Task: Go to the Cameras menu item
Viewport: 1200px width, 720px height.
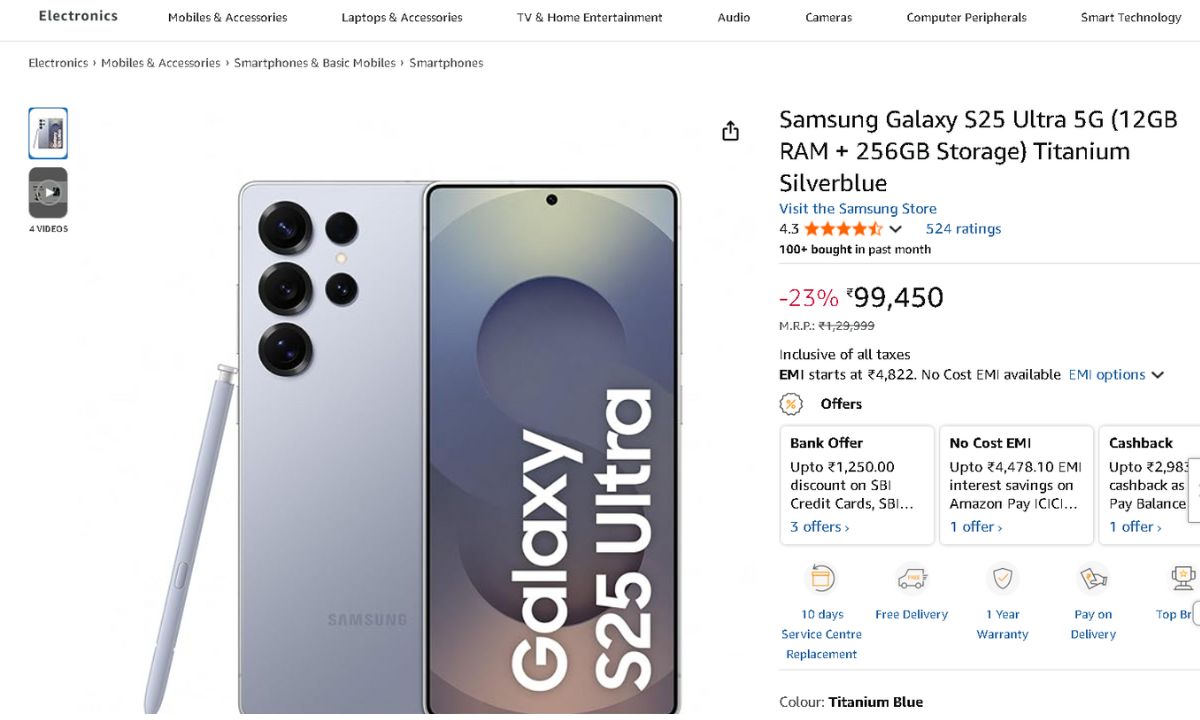Action: [x=829, y=17]
